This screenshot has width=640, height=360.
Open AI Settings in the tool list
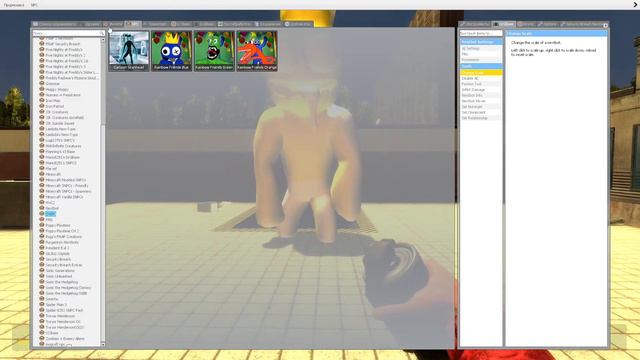[x=481, y=48]
